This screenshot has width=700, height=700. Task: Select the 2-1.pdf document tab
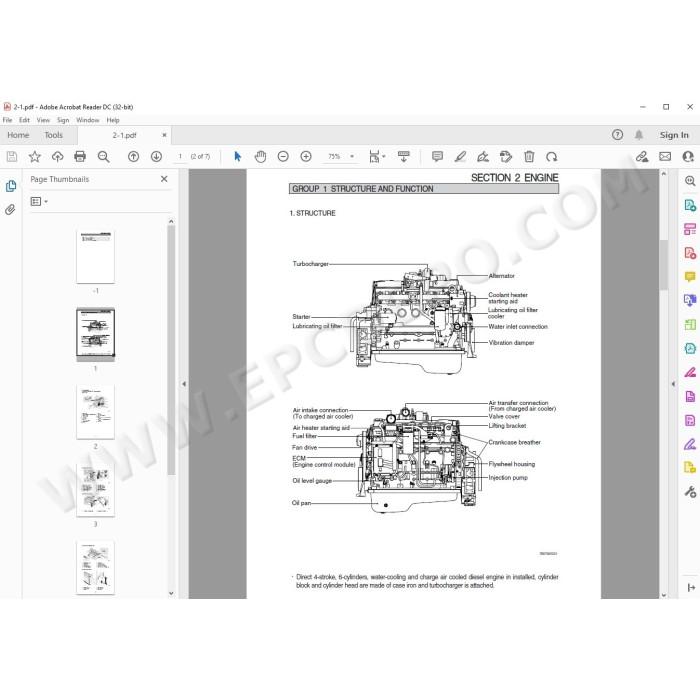click(124, 135)
